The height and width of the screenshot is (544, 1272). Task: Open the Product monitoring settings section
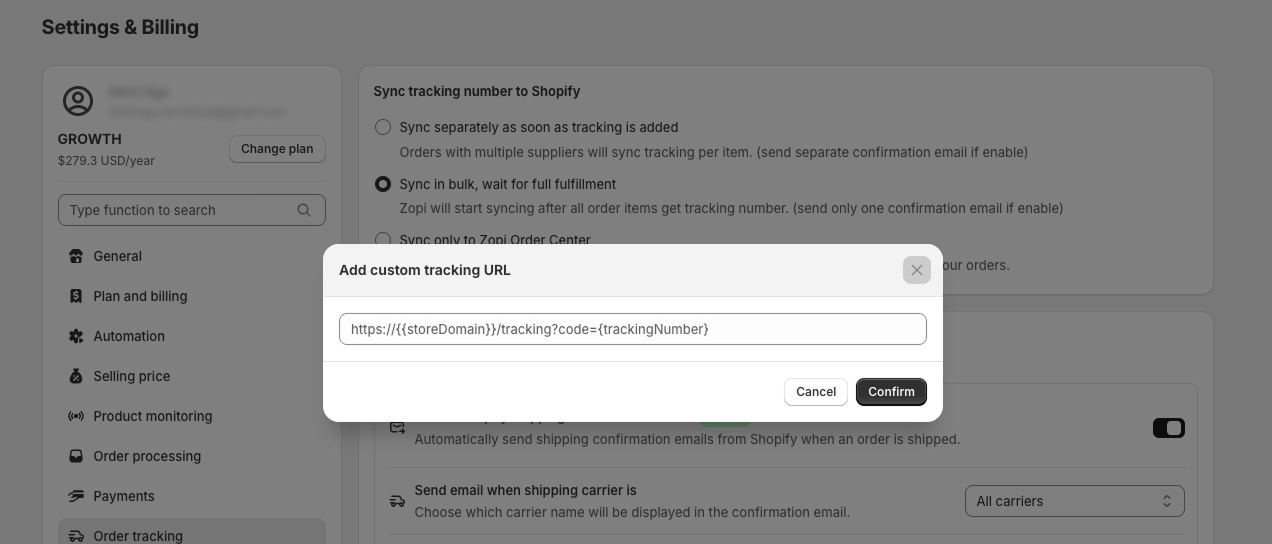(152, 416)
